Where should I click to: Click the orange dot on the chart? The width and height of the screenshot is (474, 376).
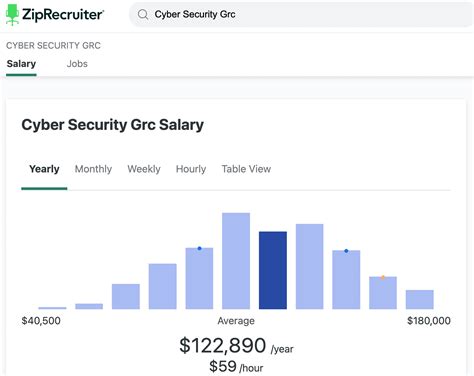click(x=383, y=277)
